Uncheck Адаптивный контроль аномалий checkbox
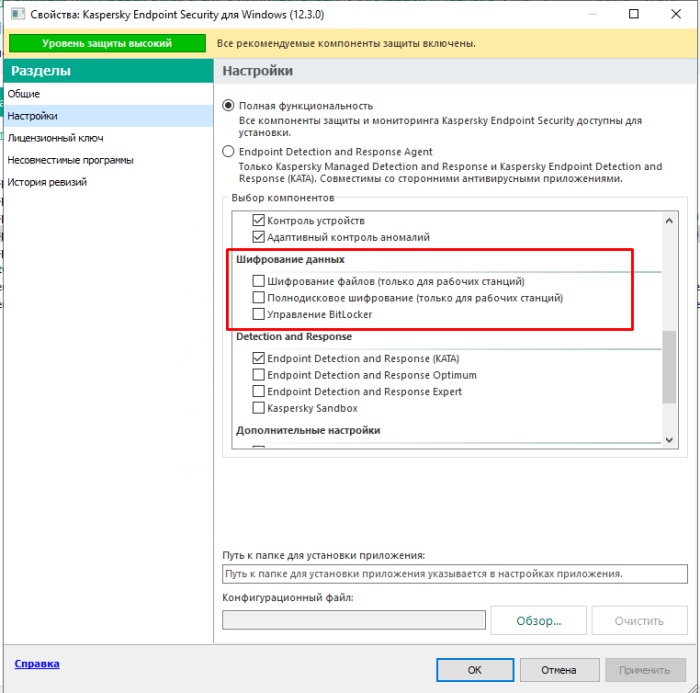Viewport: 700px width, 693px height. pyautogui.click(x=258, y=237)
